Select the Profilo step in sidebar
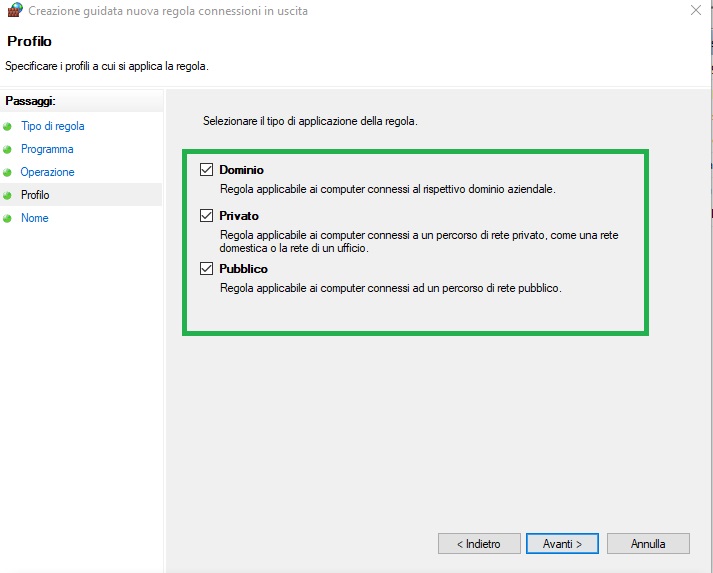Image resolution: width=713 pixels, height=573 pixels. click(x=35, y=195)
